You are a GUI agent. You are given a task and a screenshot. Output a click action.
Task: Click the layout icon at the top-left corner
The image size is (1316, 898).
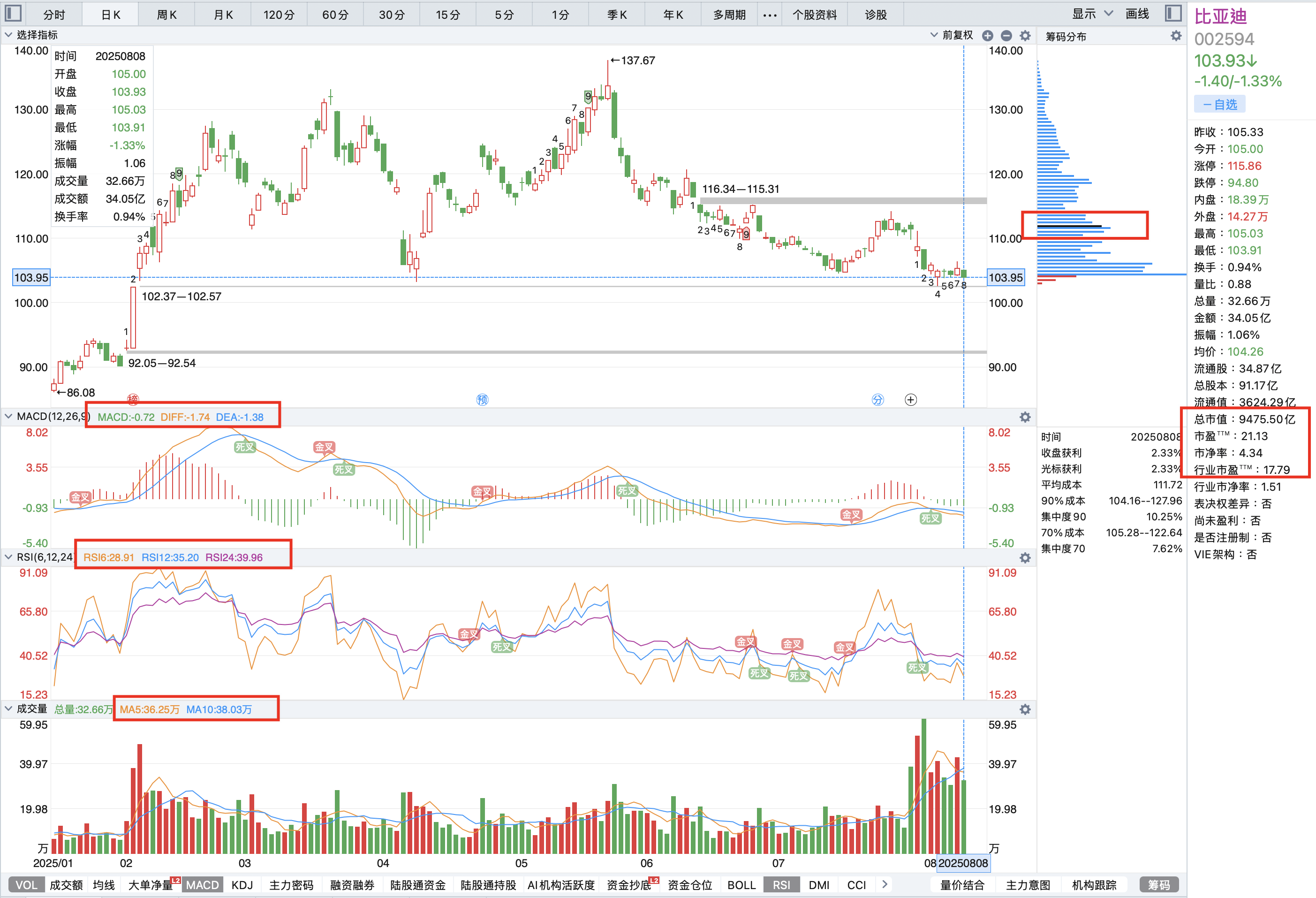[x=13, y=13]
